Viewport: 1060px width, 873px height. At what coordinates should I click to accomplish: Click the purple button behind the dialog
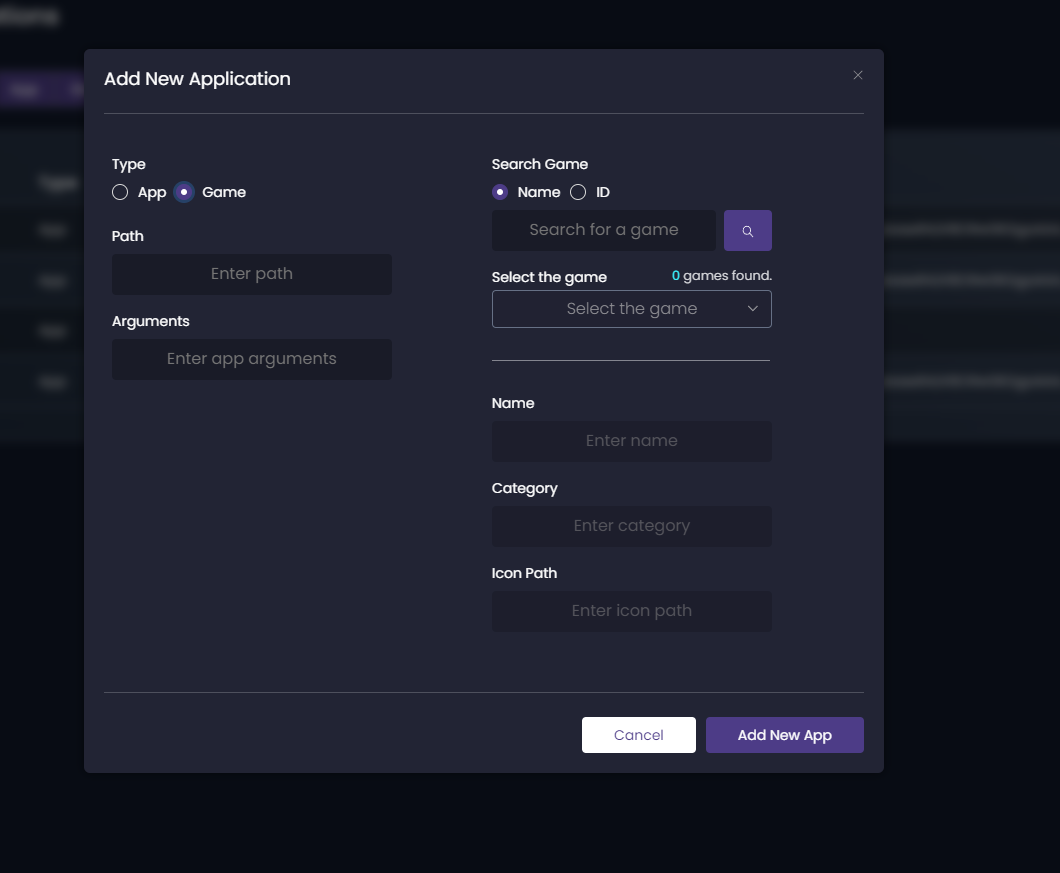(22, 88)
